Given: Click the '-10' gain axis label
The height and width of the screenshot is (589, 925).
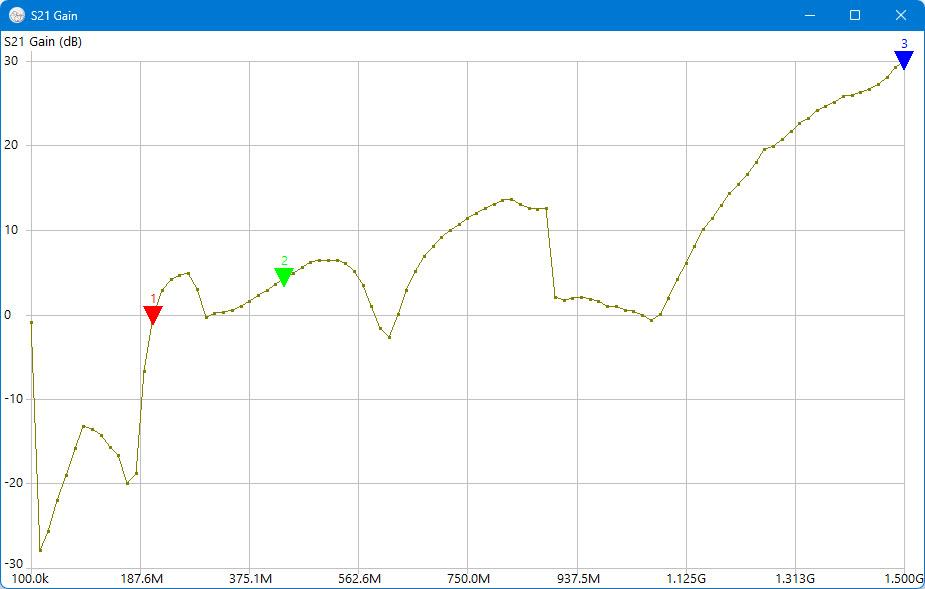Looking at the screenshot, I should point(12,399).
